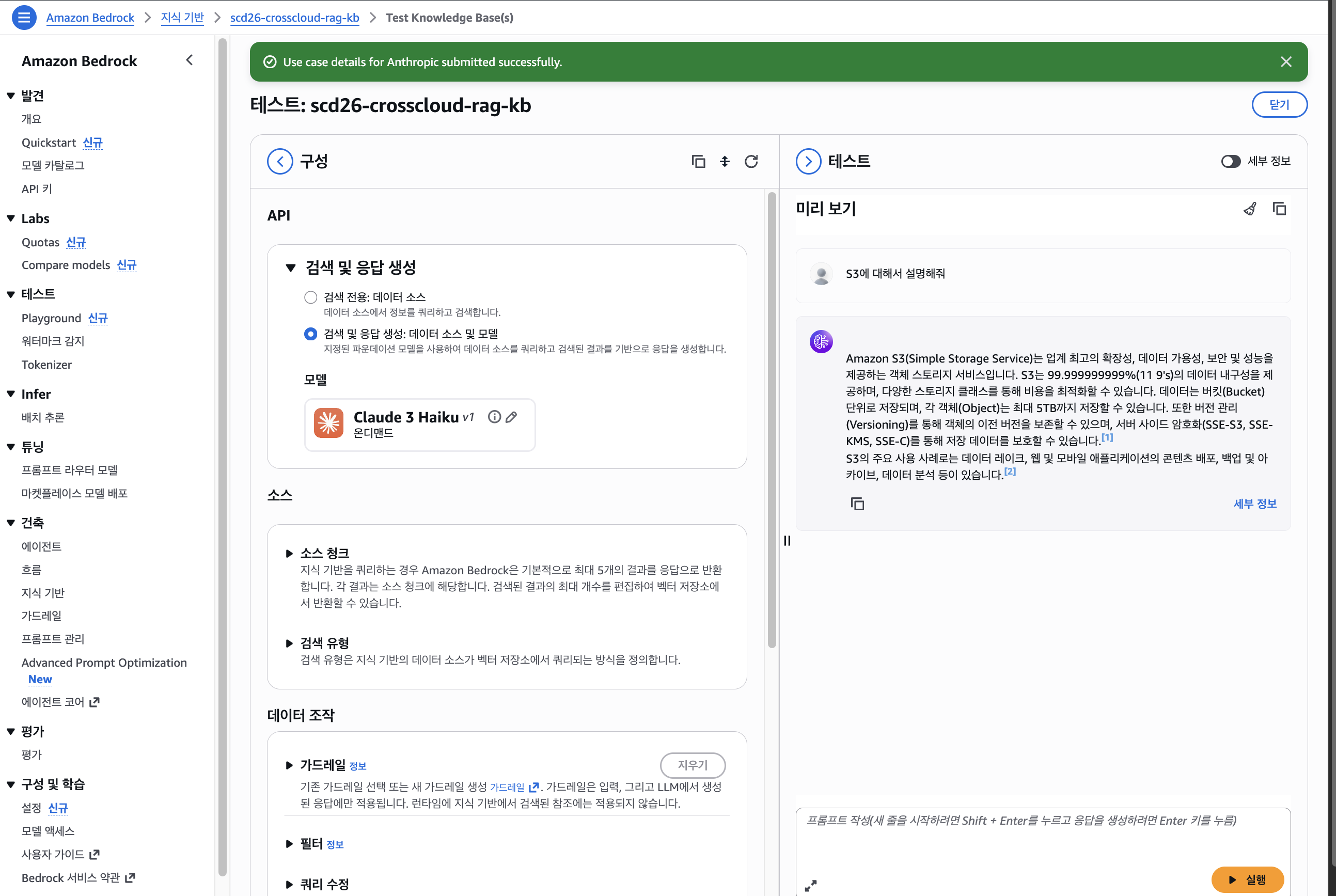This screenshot has height=896, width=1336.
Task: Open citation [2] in the response
Action: [1010, 471]
